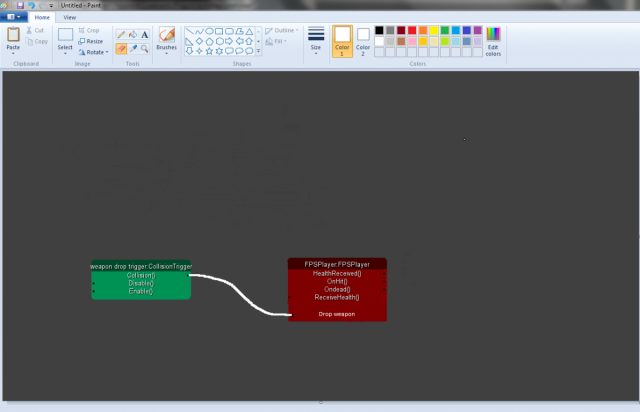Open the Paint file menu button
Viewport: 640px width, 412px height.
click(12, 17)
